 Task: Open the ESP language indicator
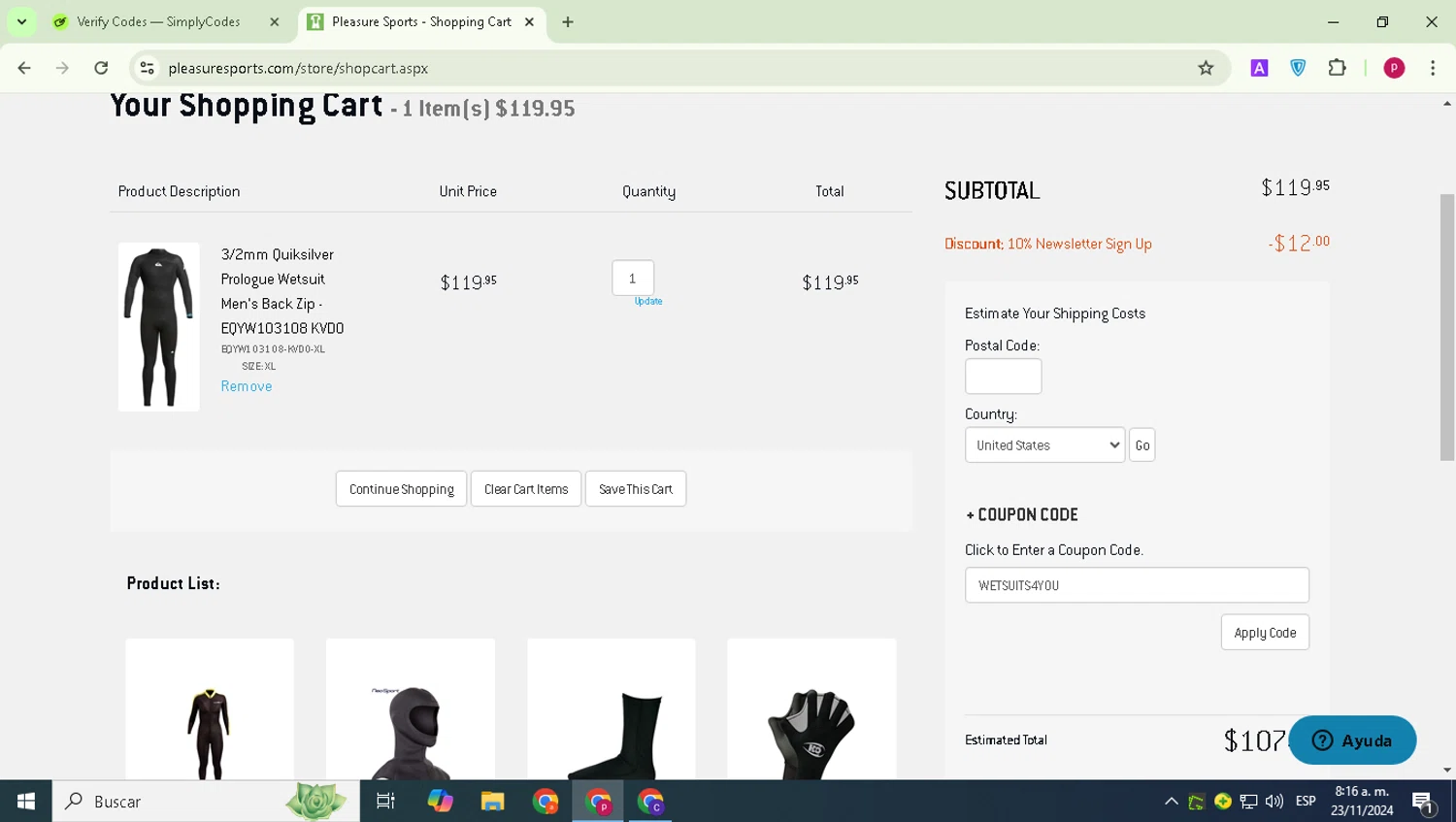click(x=1306, y=802)
